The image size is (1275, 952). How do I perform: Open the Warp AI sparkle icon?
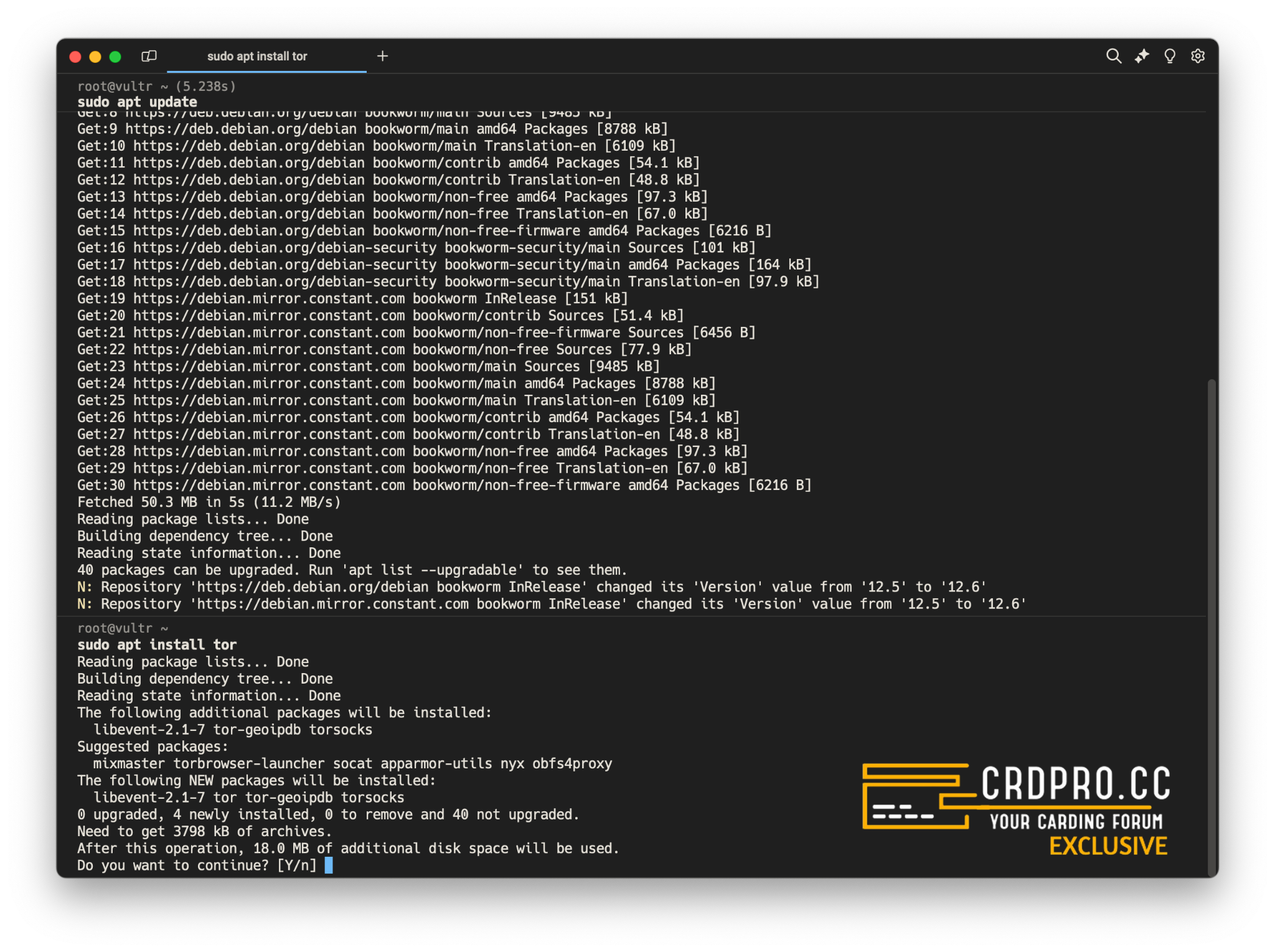click(x=1141, y=56)
